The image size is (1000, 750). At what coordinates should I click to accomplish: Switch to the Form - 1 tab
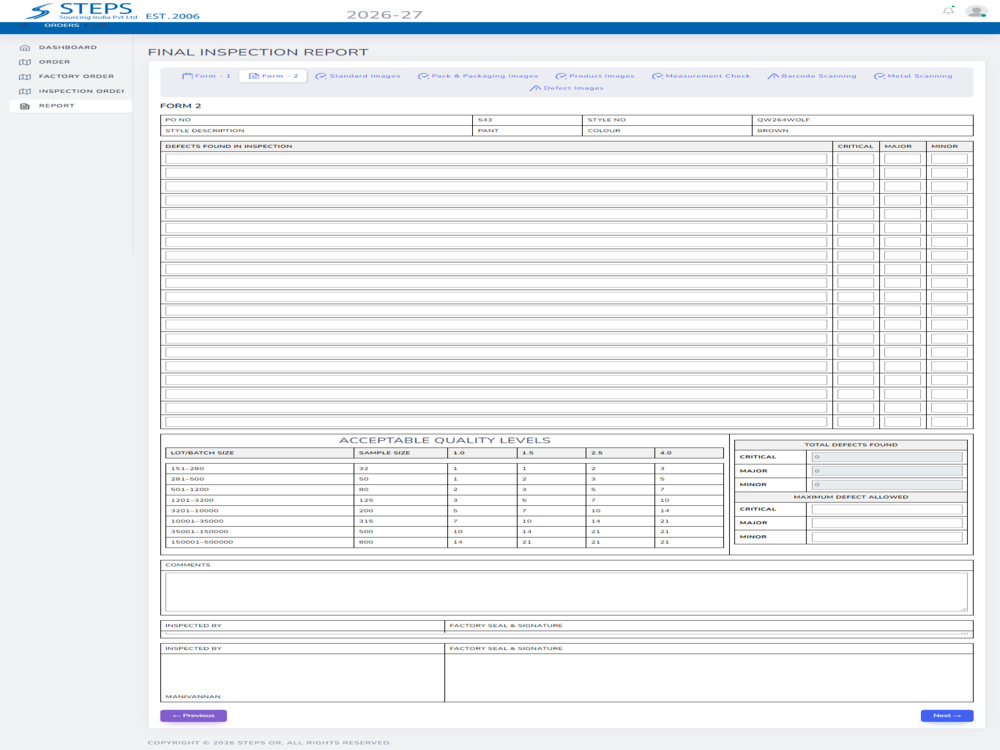coord(206,76)
